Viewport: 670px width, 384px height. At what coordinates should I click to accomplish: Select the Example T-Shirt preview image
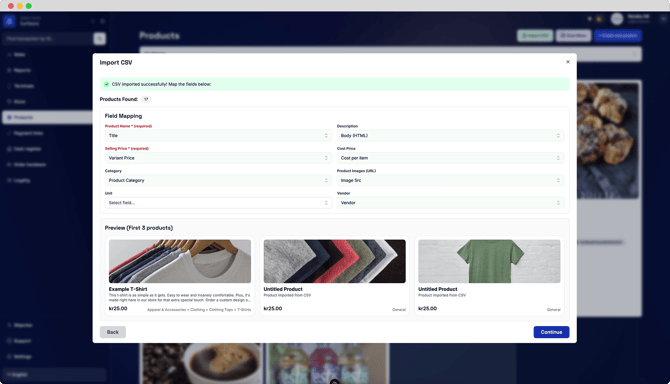[180, 261]
